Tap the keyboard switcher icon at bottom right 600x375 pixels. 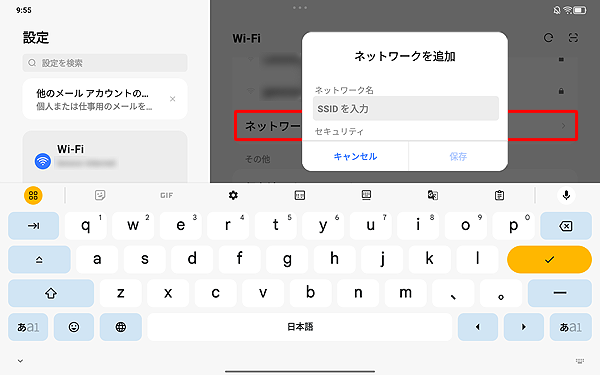point(580,360)
